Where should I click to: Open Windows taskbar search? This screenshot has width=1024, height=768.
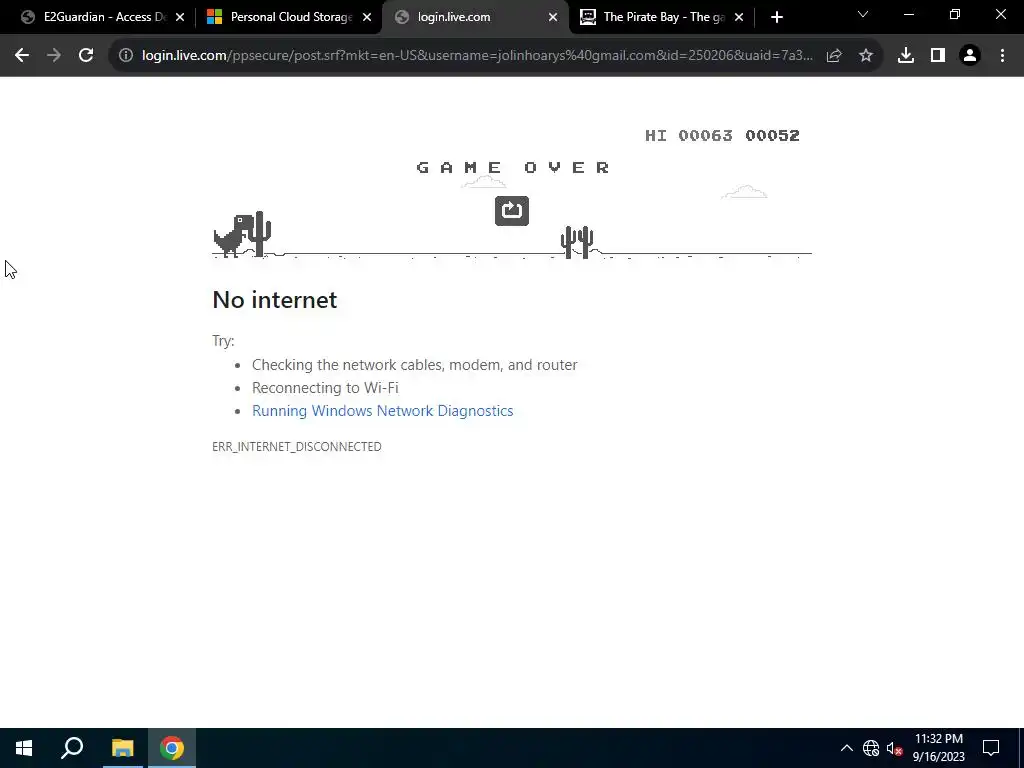click(72, 748)
